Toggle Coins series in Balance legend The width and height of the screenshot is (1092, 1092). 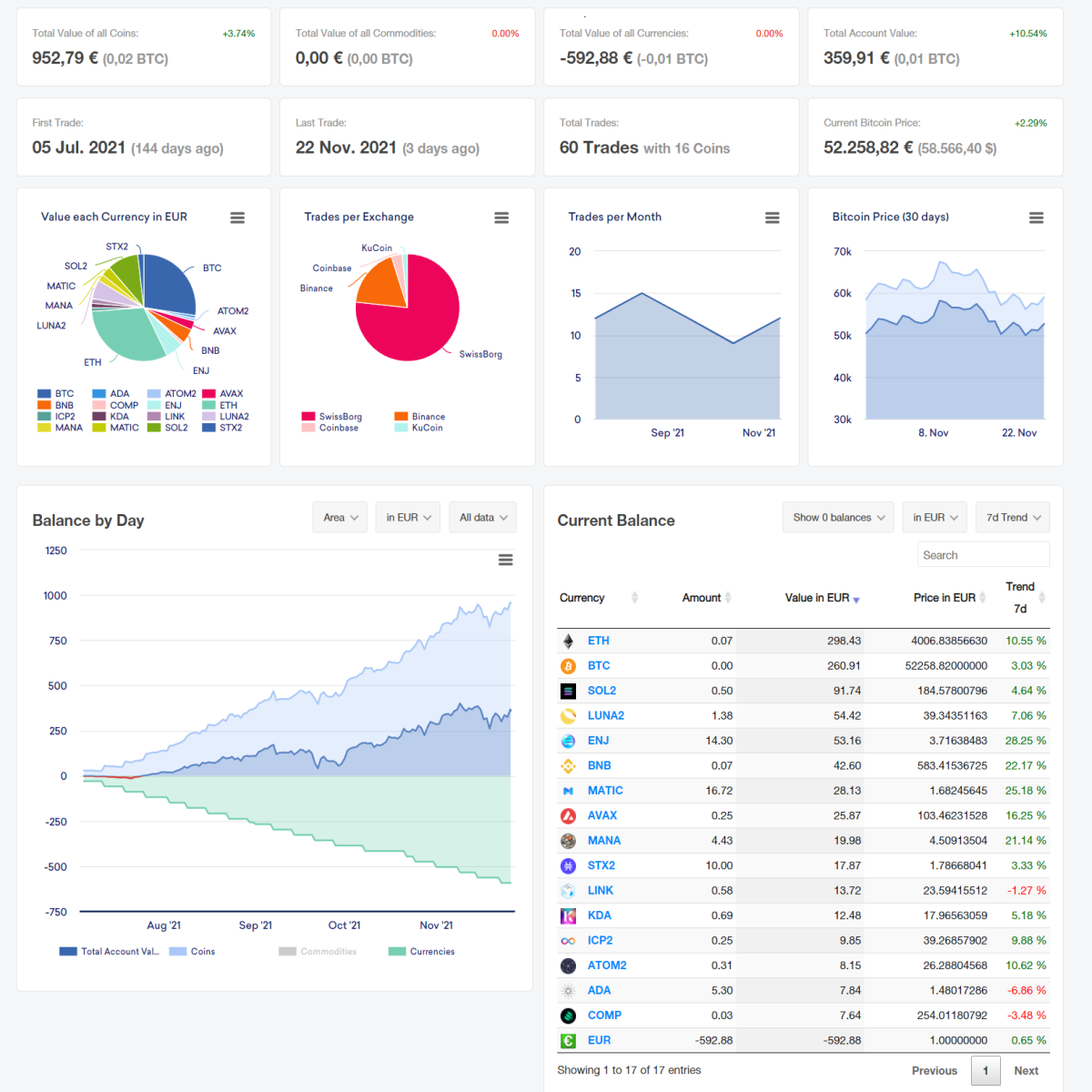(192, 951)
